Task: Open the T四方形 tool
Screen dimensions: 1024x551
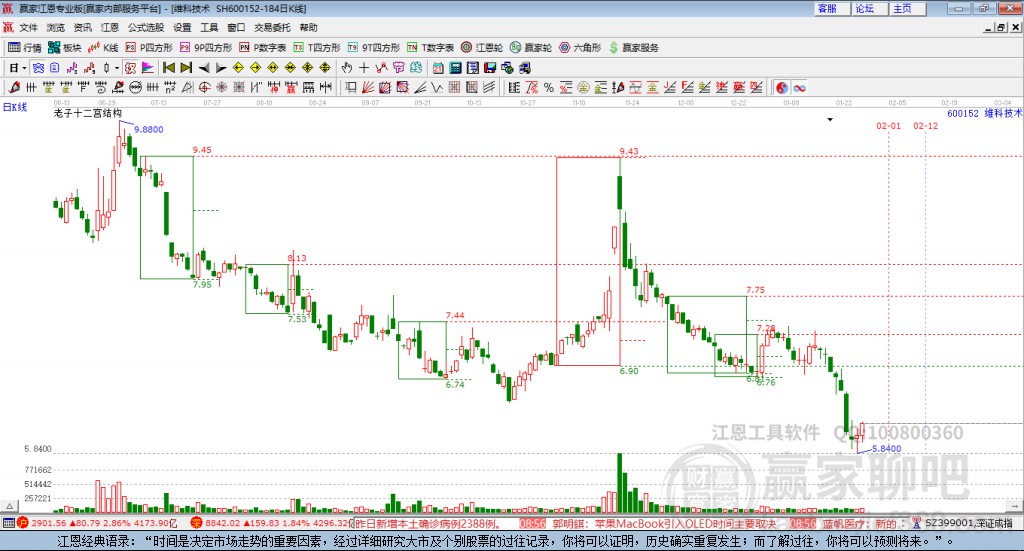Action: click(x=317, y=48)
